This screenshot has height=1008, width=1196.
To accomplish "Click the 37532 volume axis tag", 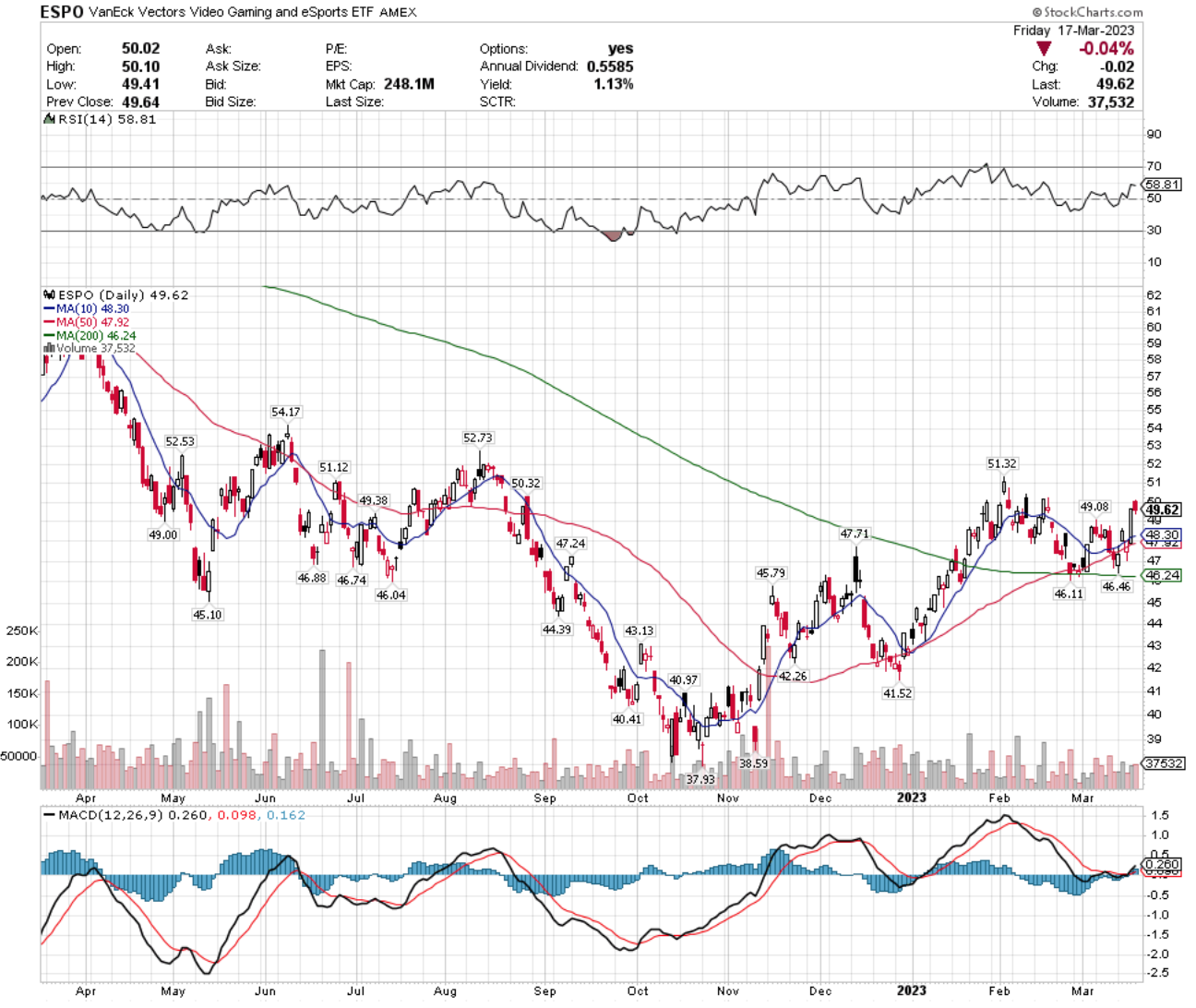I will (x=1163, y=763).
